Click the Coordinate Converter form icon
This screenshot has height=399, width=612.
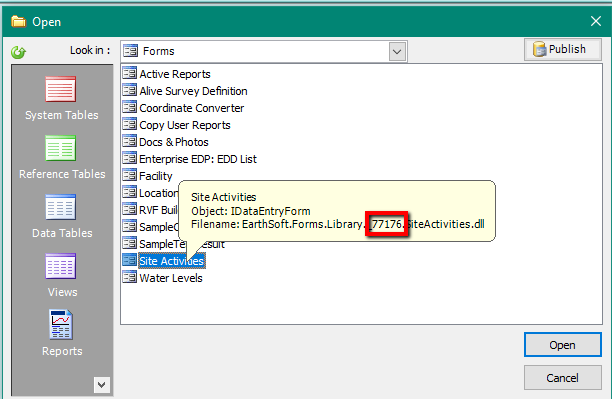pos(130,107)
